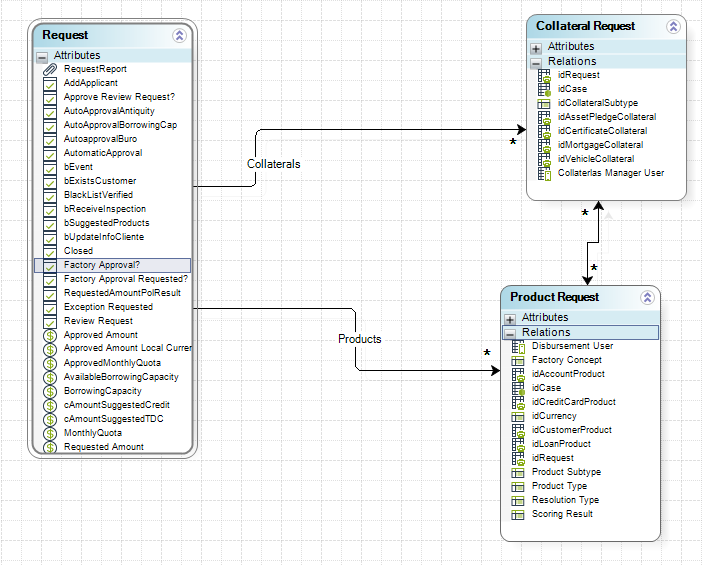Select the Collaterals relationship label

274,164
